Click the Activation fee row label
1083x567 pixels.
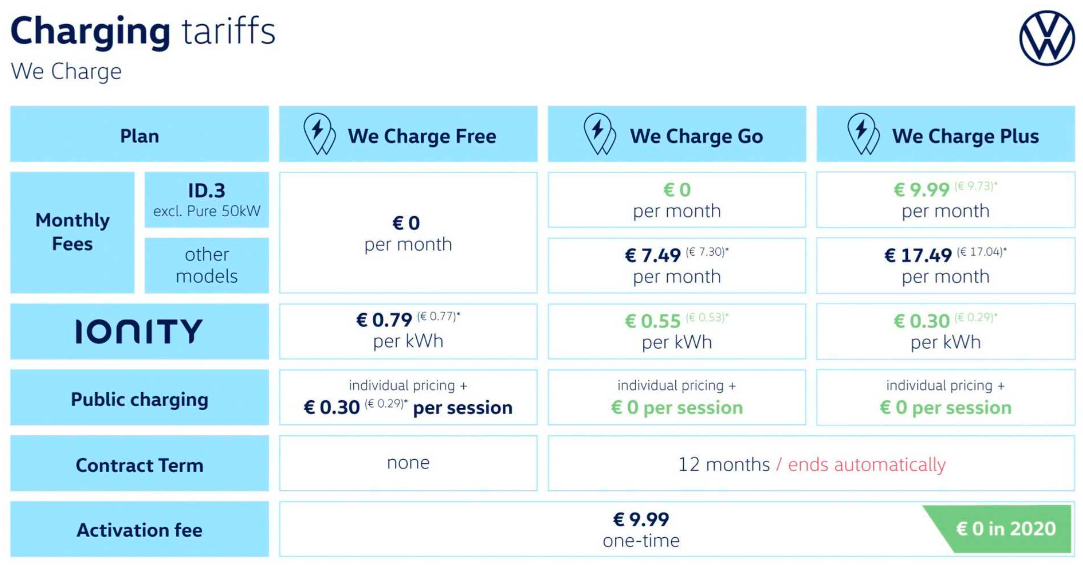coord(140,529)
